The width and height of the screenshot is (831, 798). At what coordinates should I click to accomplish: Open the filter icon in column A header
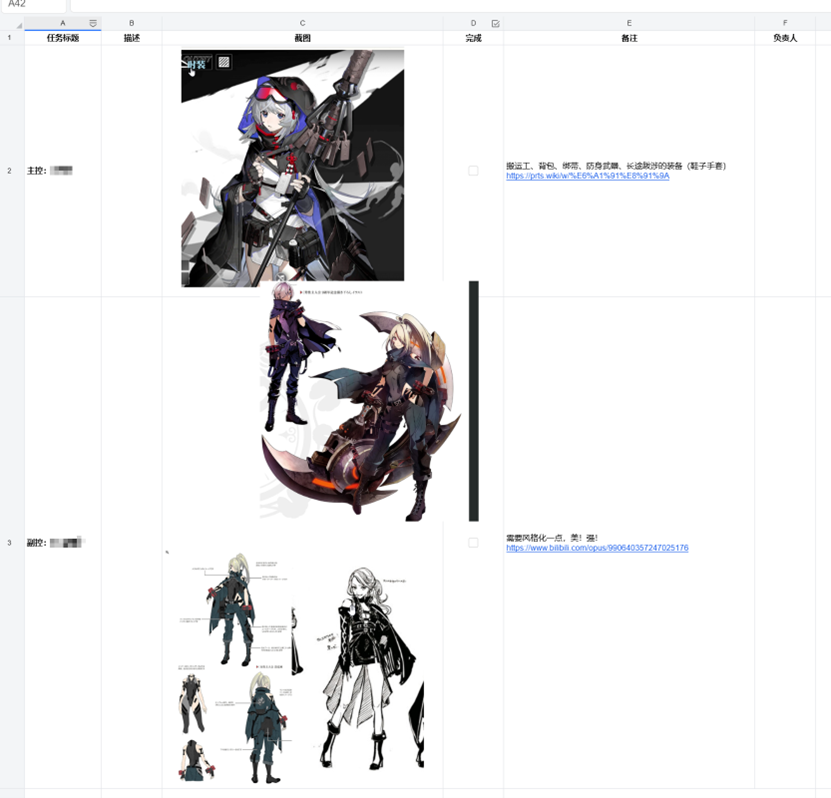93,23
